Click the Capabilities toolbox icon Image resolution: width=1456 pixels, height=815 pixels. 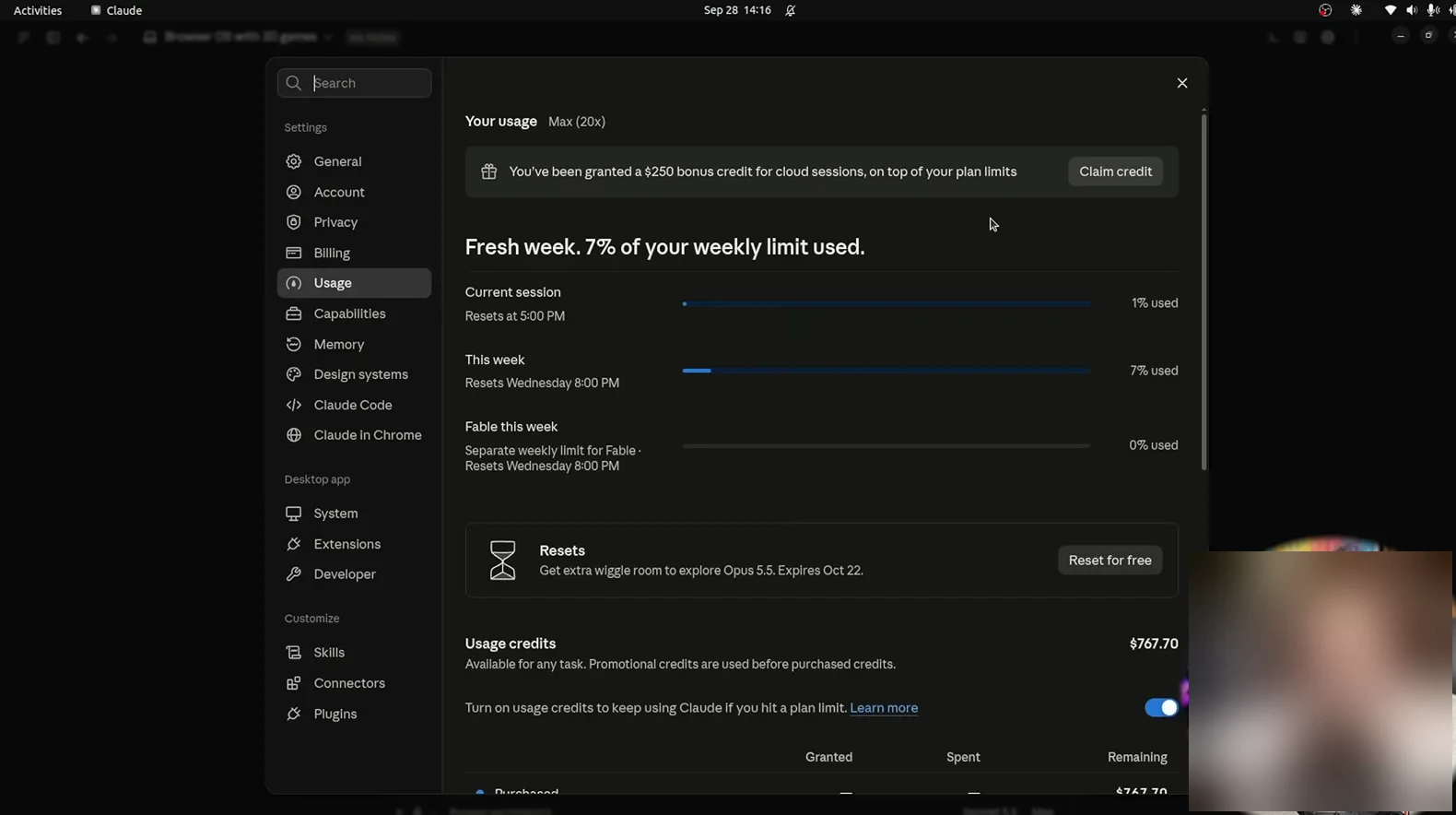click(294, 313)
